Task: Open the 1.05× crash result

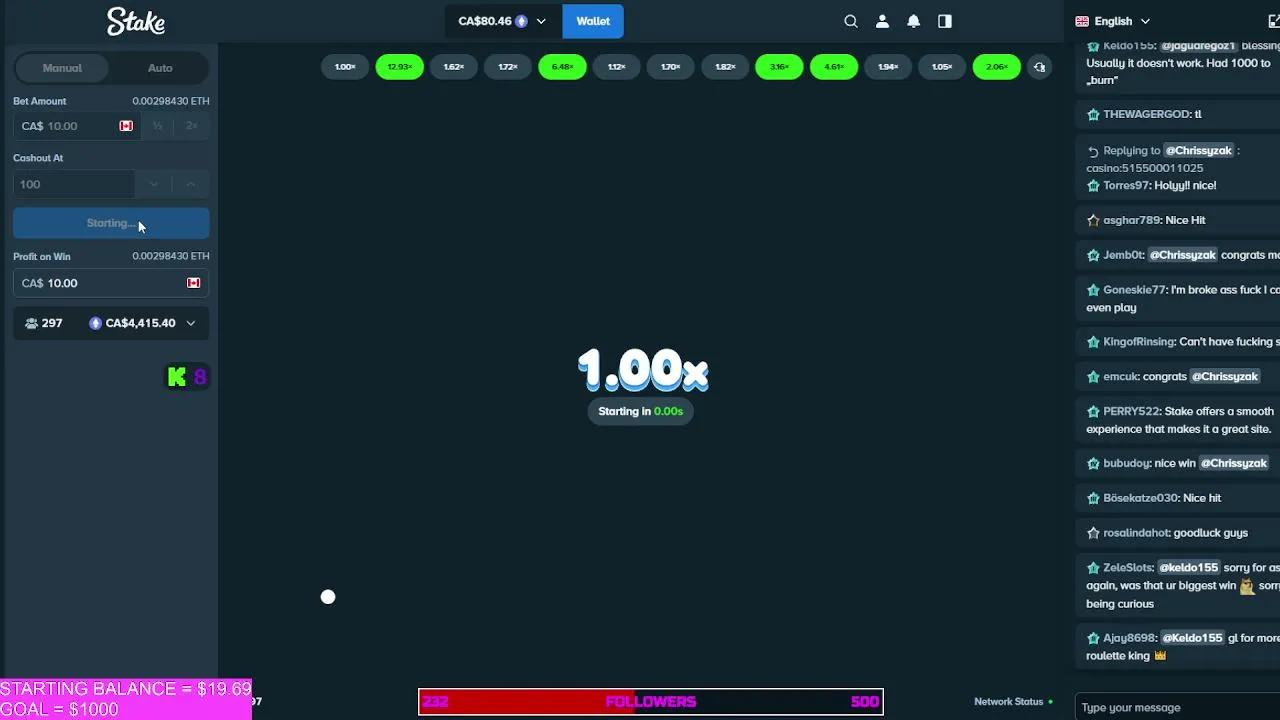Action: (942, 67)
